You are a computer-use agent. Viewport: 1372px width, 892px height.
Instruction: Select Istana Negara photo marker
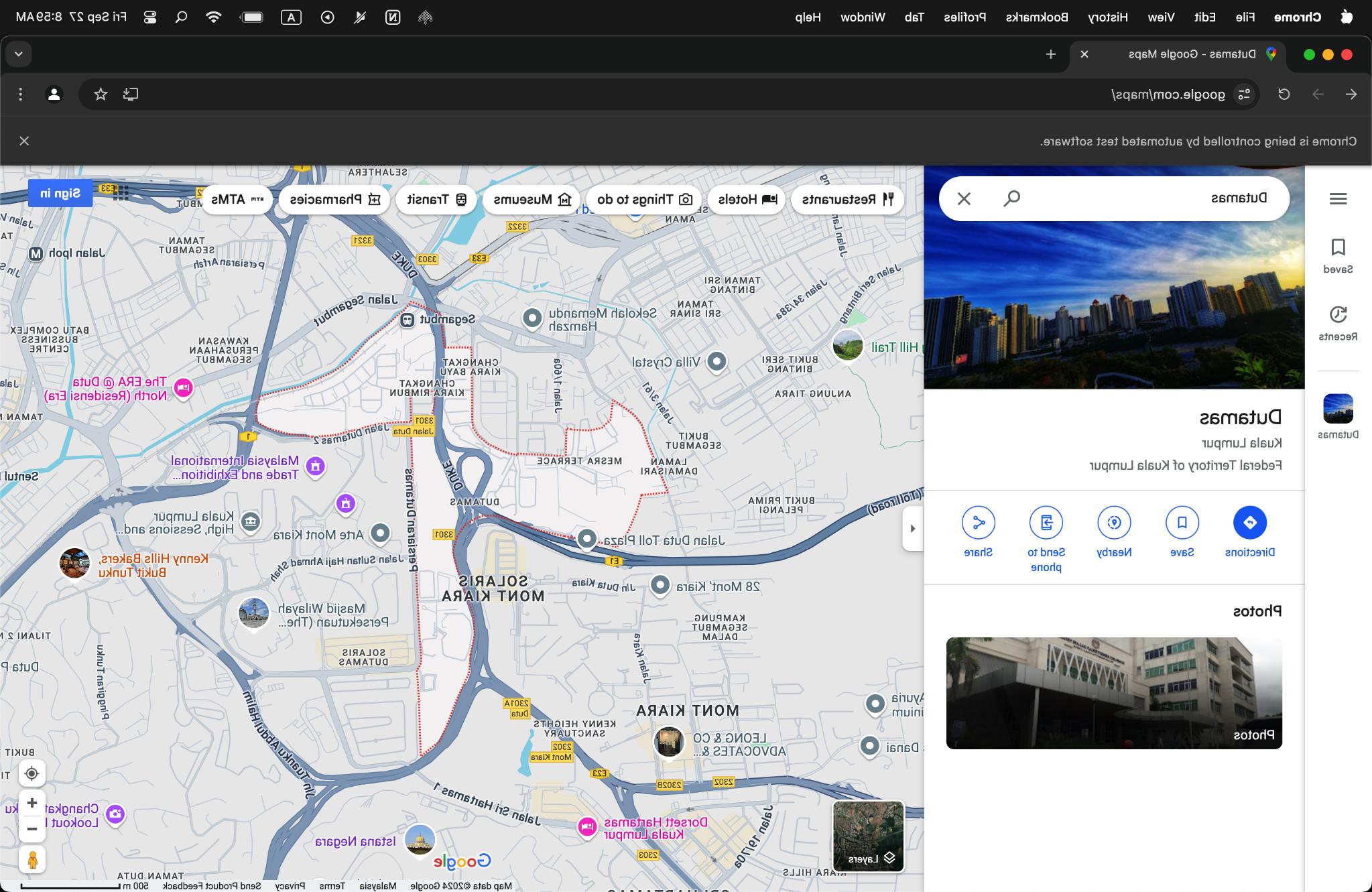(x=420, y=840)
